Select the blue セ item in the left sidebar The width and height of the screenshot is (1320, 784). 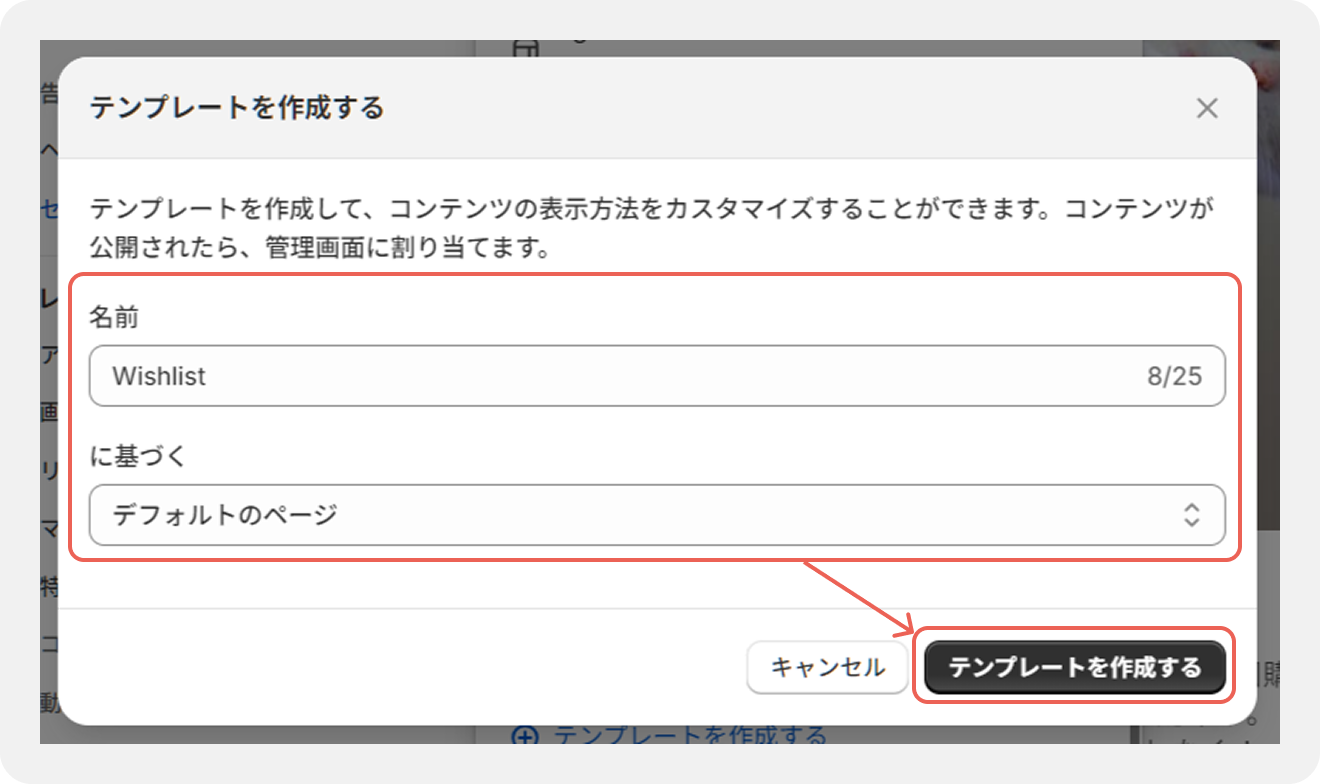coord(49,208)
